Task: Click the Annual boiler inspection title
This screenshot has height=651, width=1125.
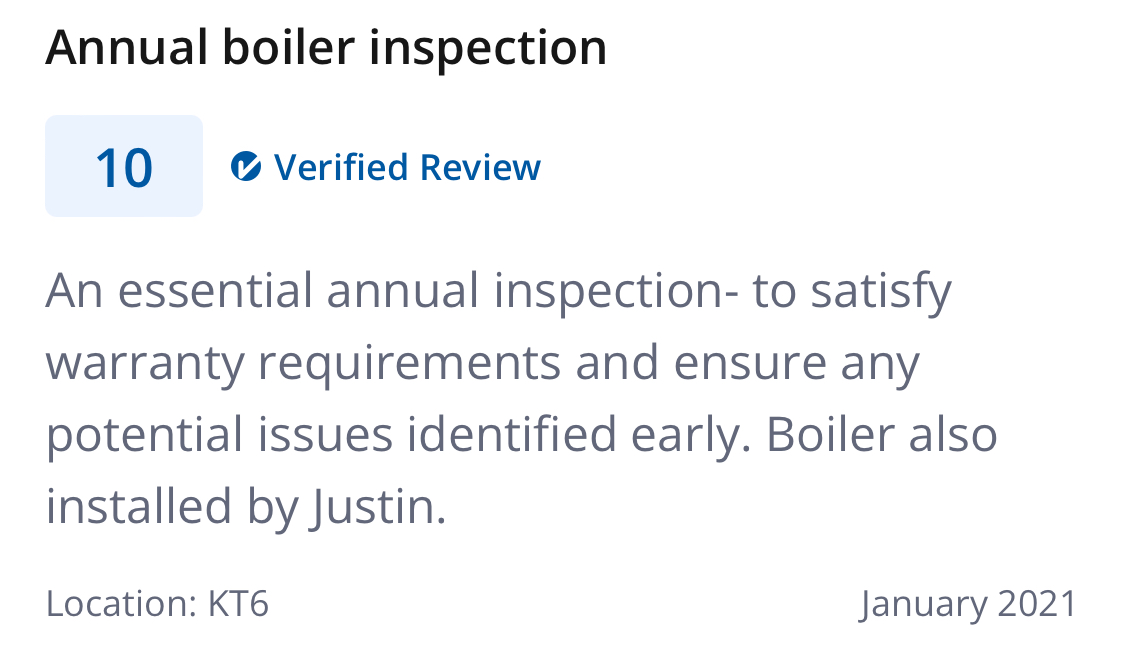Action: [x=326, y=47]
